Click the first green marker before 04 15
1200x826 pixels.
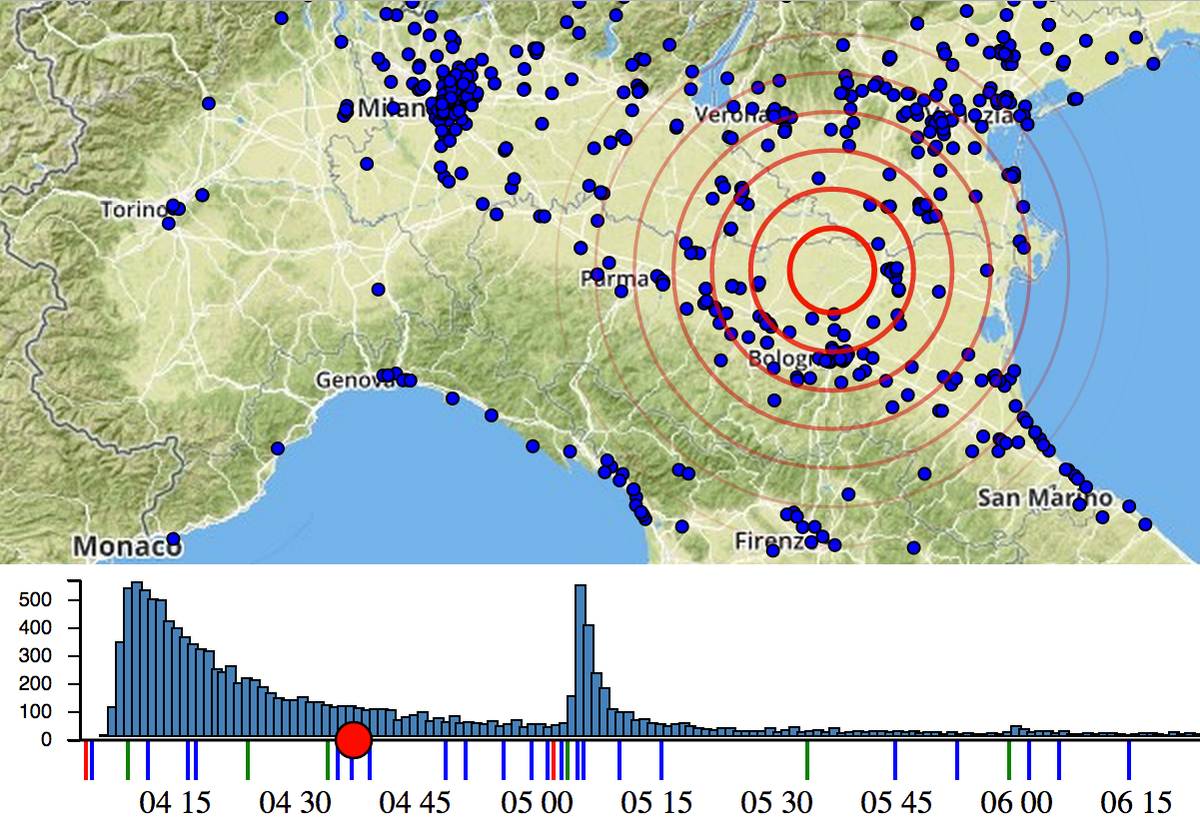point(128,759)
